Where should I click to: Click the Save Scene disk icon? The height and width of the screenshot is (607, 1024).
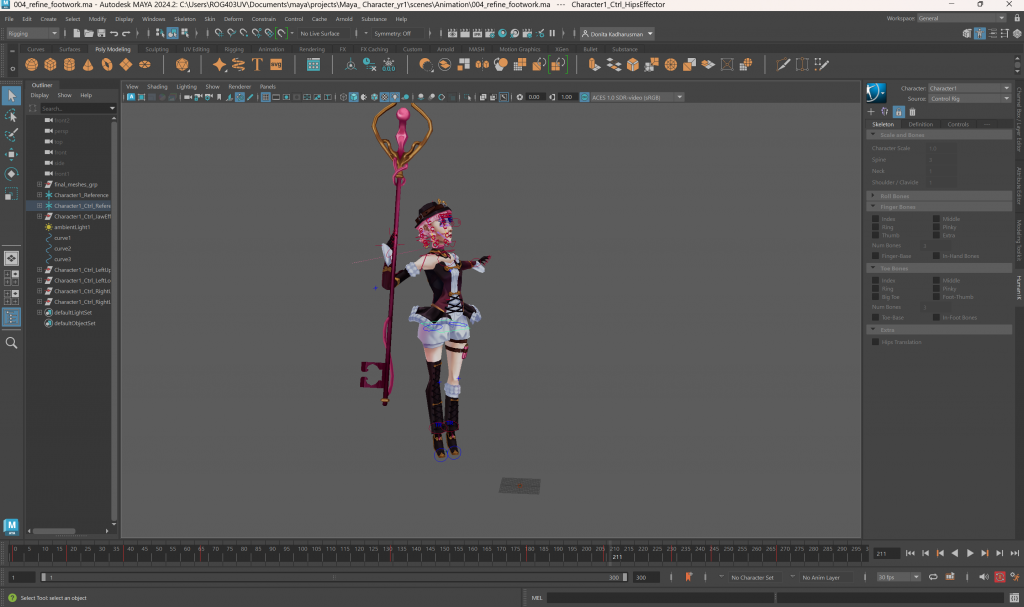[x=101, y=33]
